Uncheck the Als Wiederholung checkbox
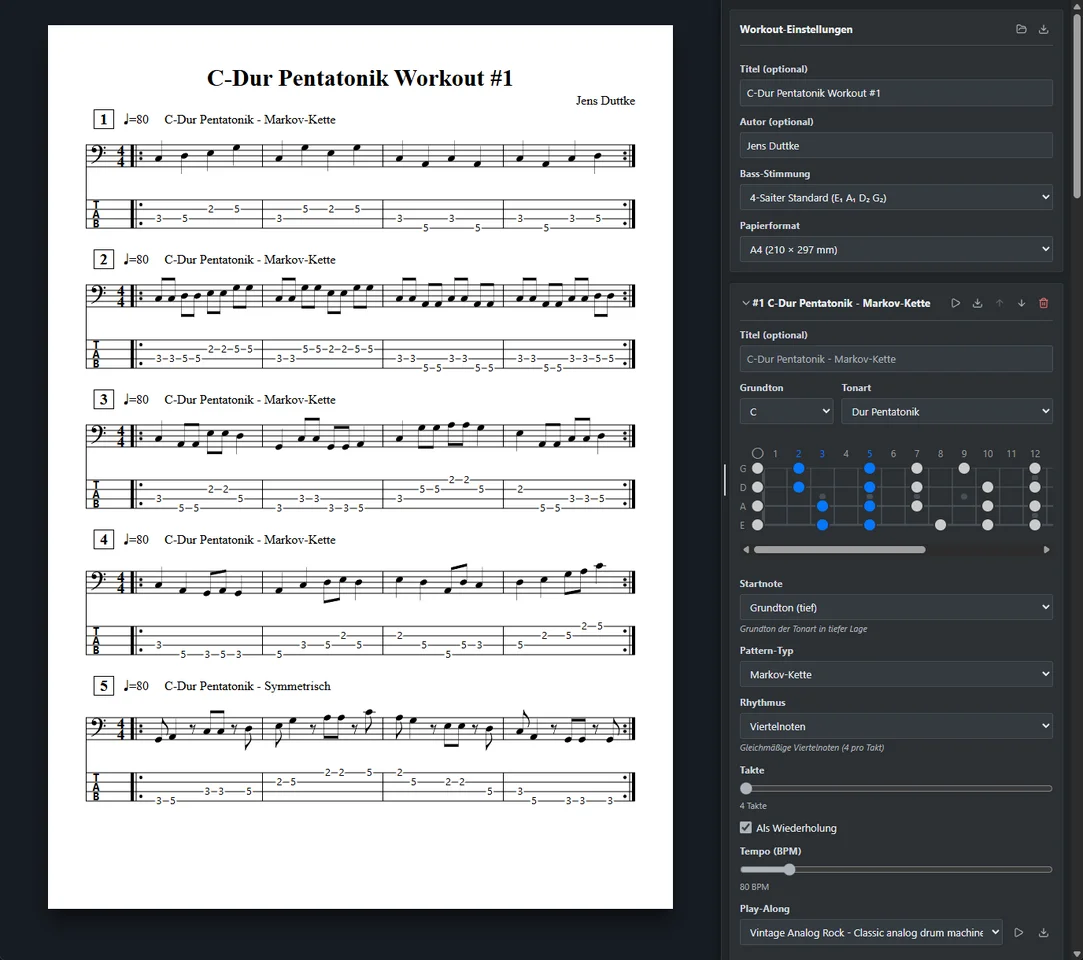Image resolution: width=1083 pixels, height=960 pixels. [x=746, y=828]
